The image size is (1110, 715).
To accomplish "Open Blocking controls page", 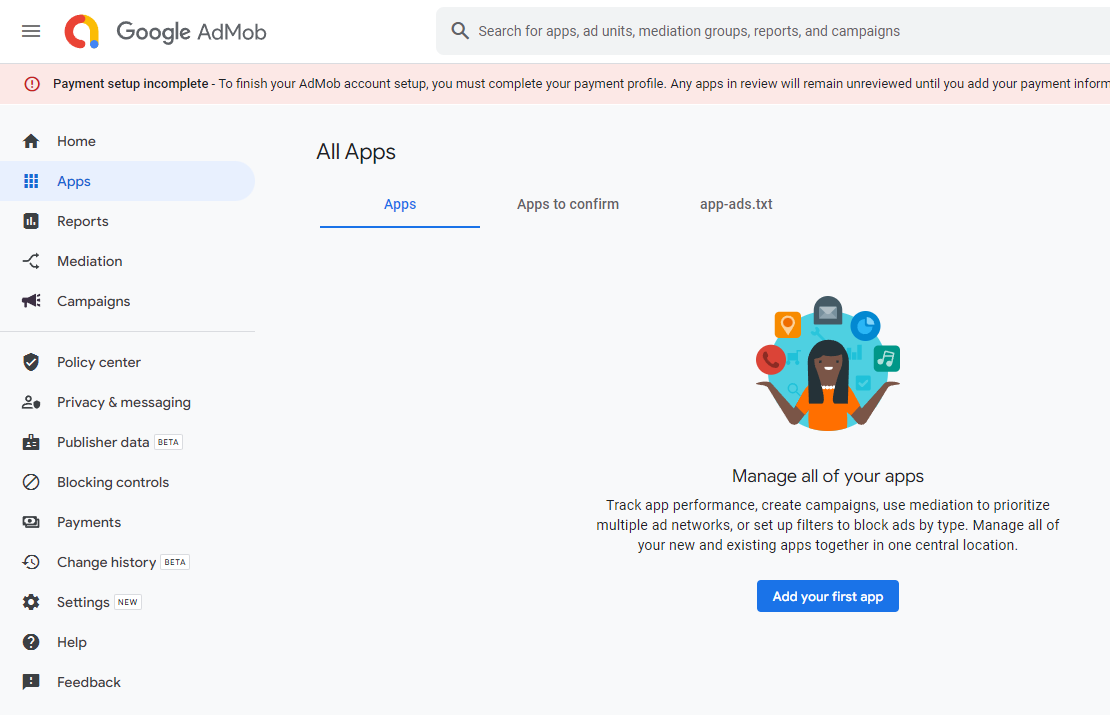I will (x=127, y=482).
